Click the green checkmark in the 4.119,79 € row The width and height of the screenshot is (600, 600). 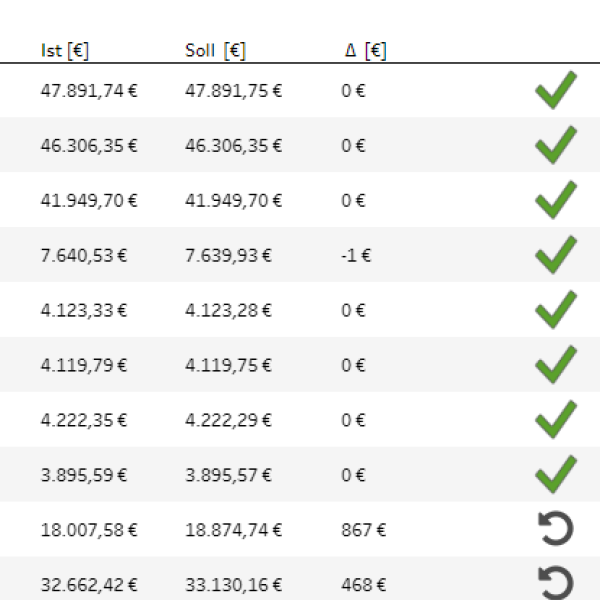point(556,365)
